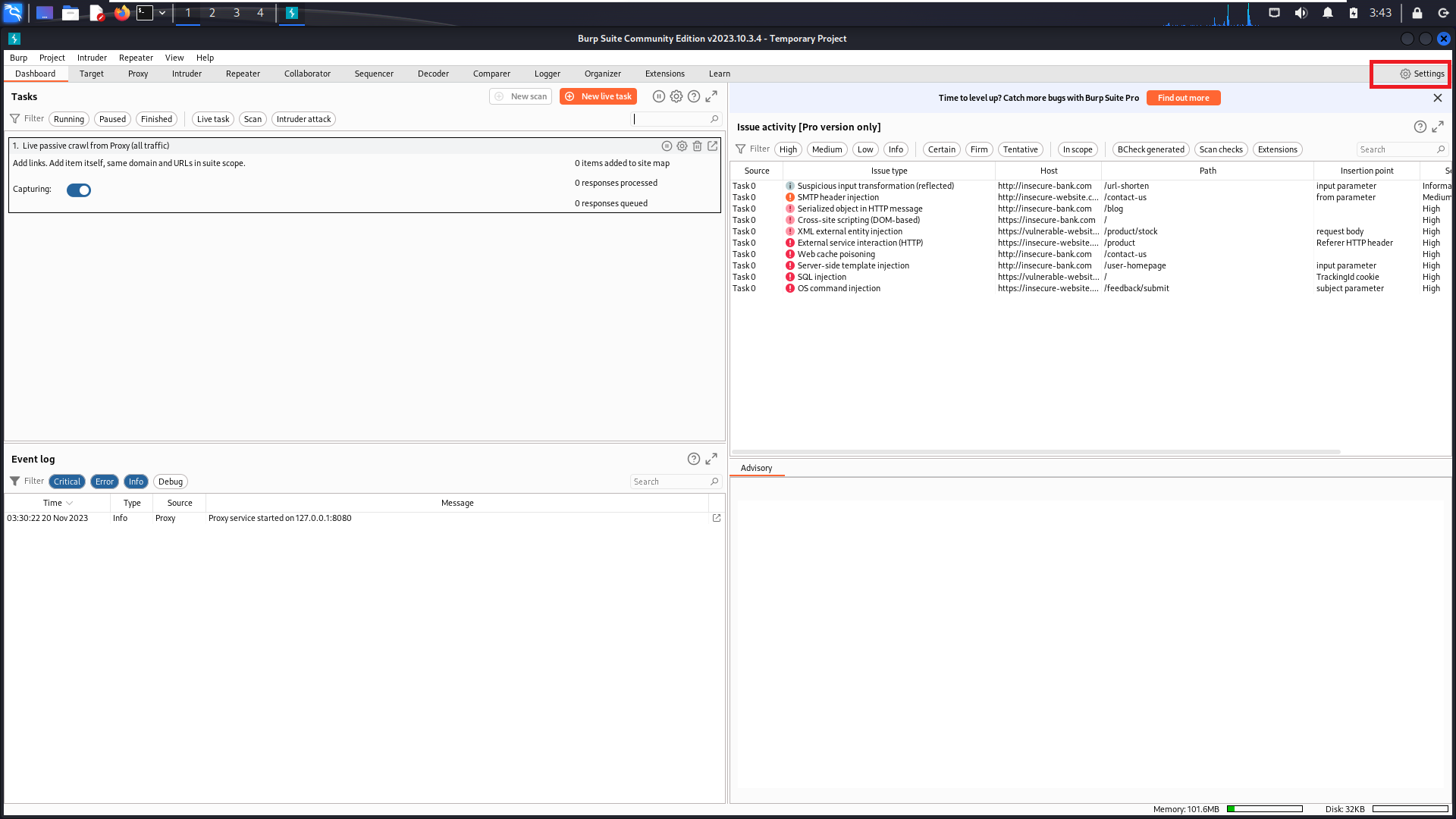1456x819 pixels.
Task: Pause all tasks in Tasks panel header
Action: click(658, 96)
